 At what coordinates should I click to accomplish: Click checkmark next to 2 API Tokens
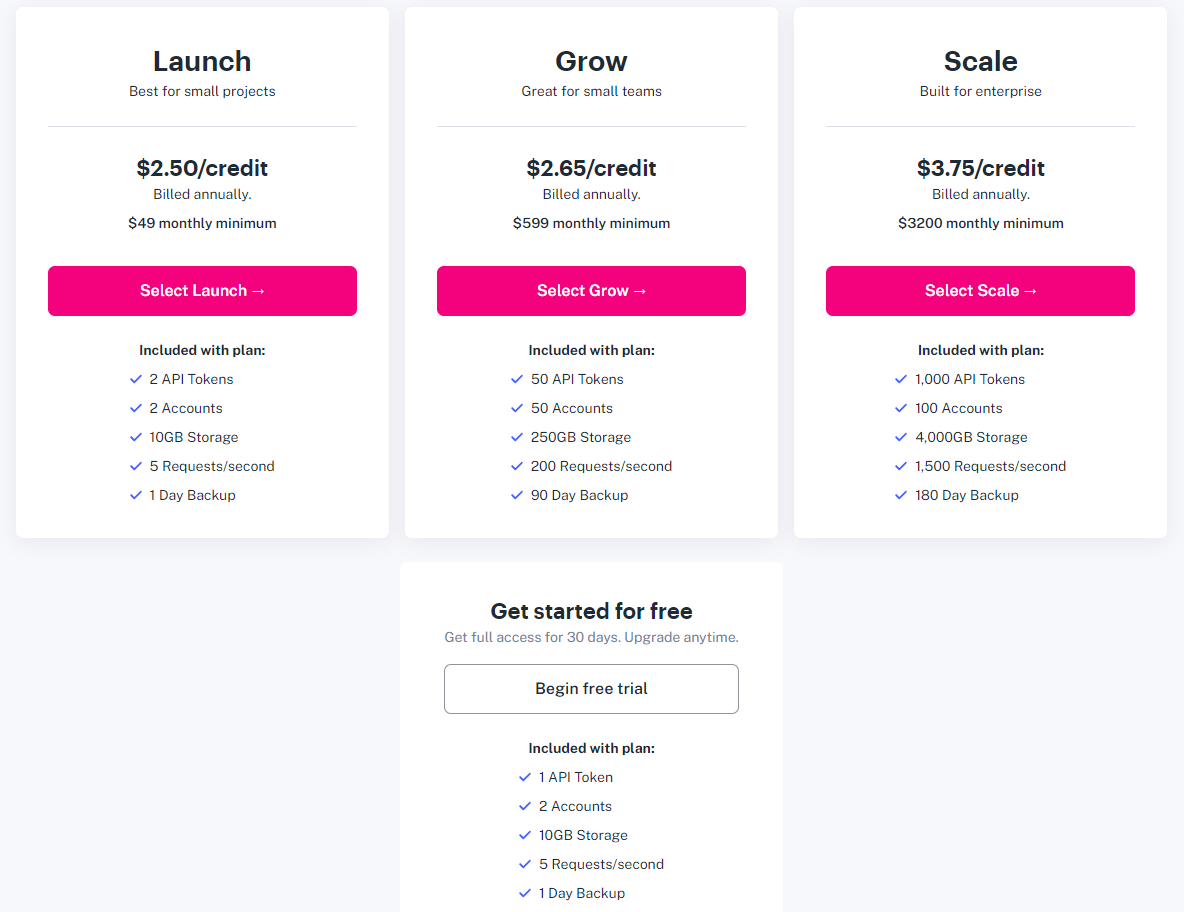click(x=136, y=379)
